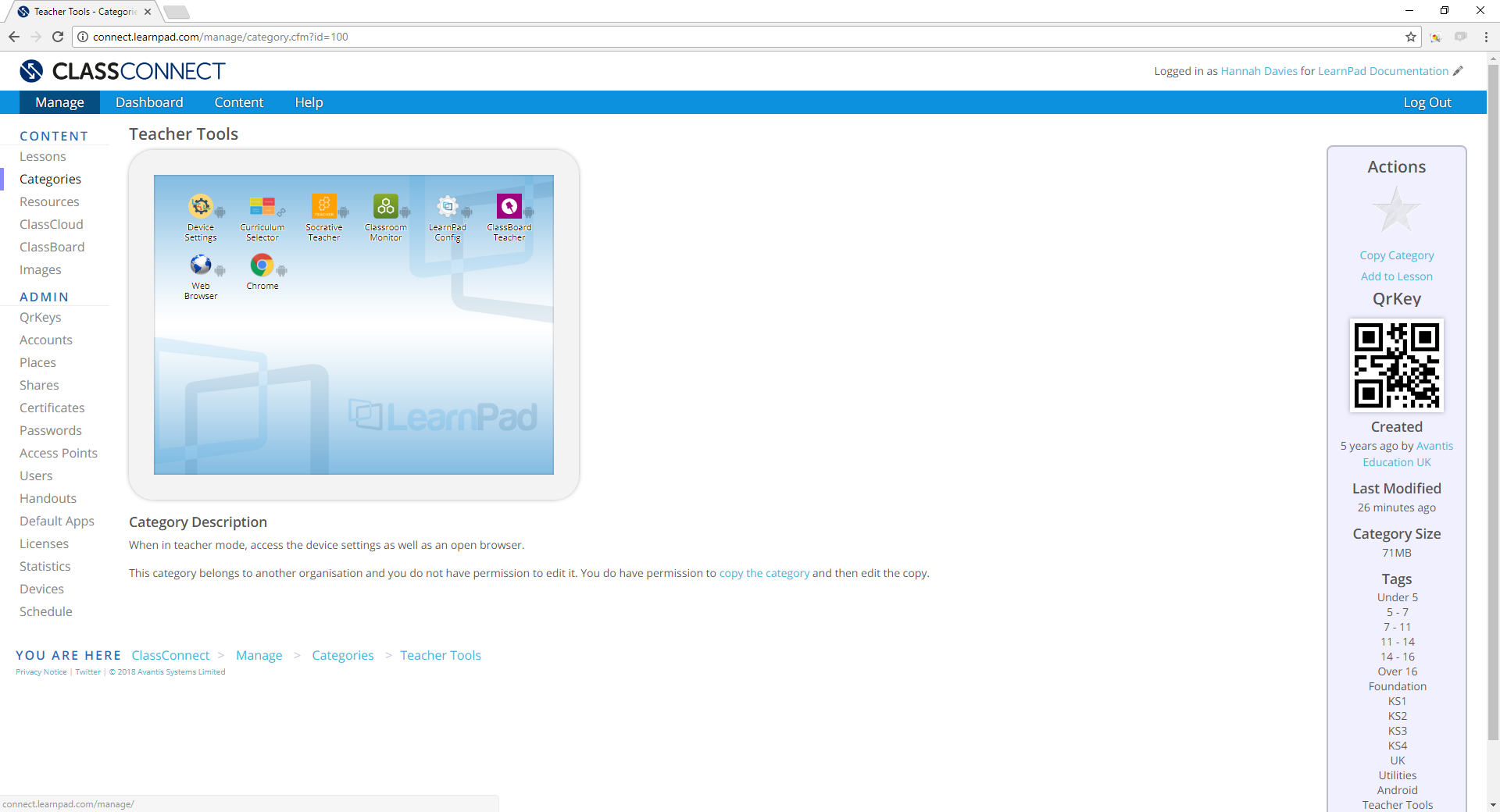Select Categories in the sidebar
1500x812 pixels.
click(50, 180)
